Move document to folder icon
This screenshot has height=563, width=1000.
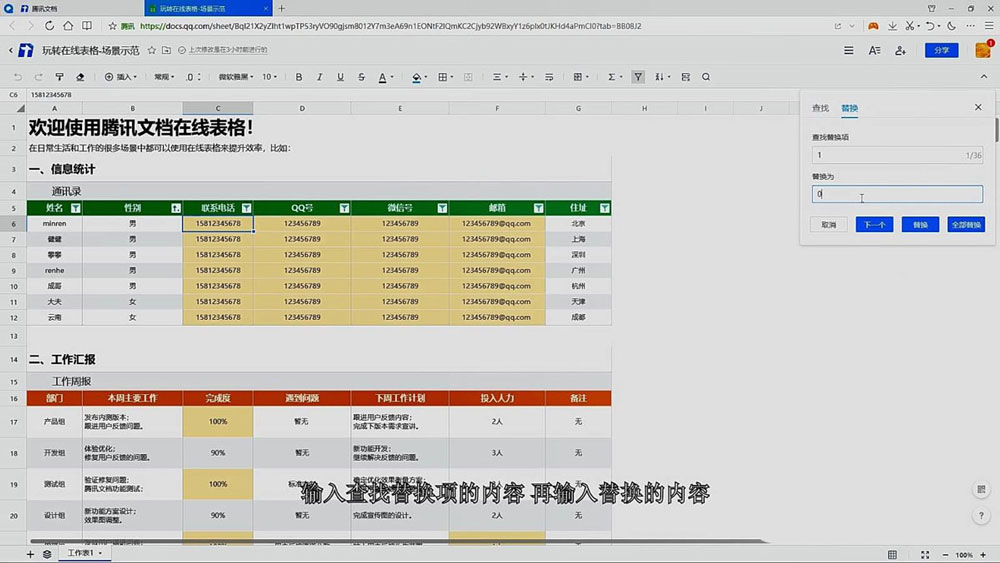pos(166,50)
